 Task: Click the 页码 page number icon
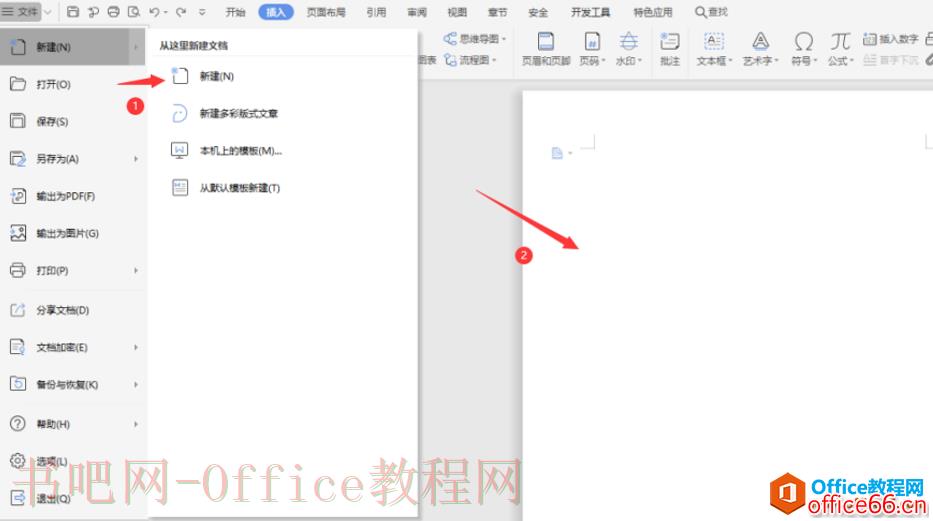[592, 42]
